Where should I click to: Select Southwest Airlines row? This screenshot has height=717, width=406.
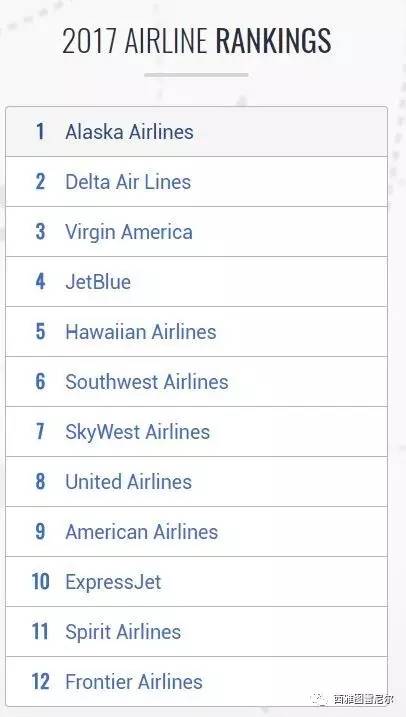196,381
